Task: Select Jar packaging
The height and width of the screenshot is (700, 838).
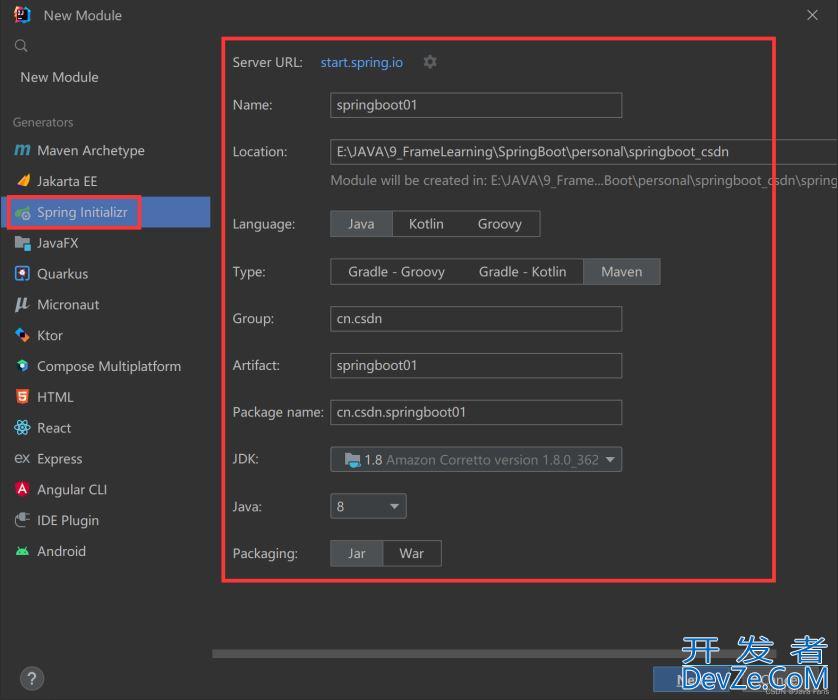Action: 356,553
